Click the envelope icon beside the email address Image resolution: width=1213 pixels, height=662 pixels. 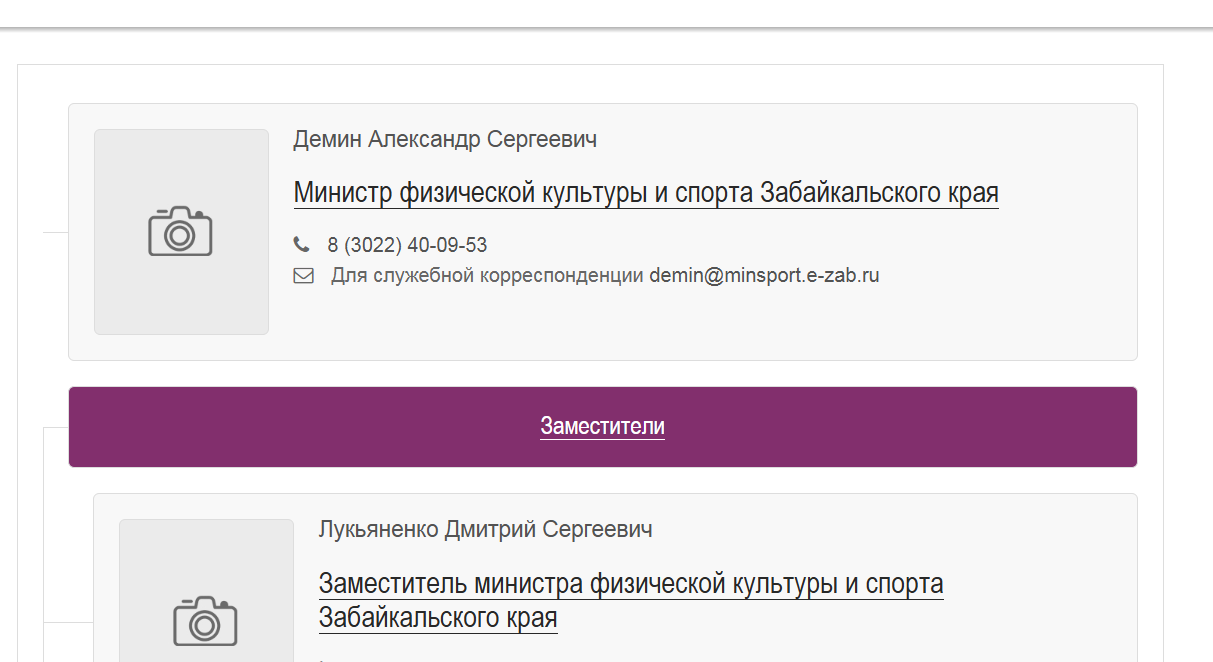click(304, 276)
